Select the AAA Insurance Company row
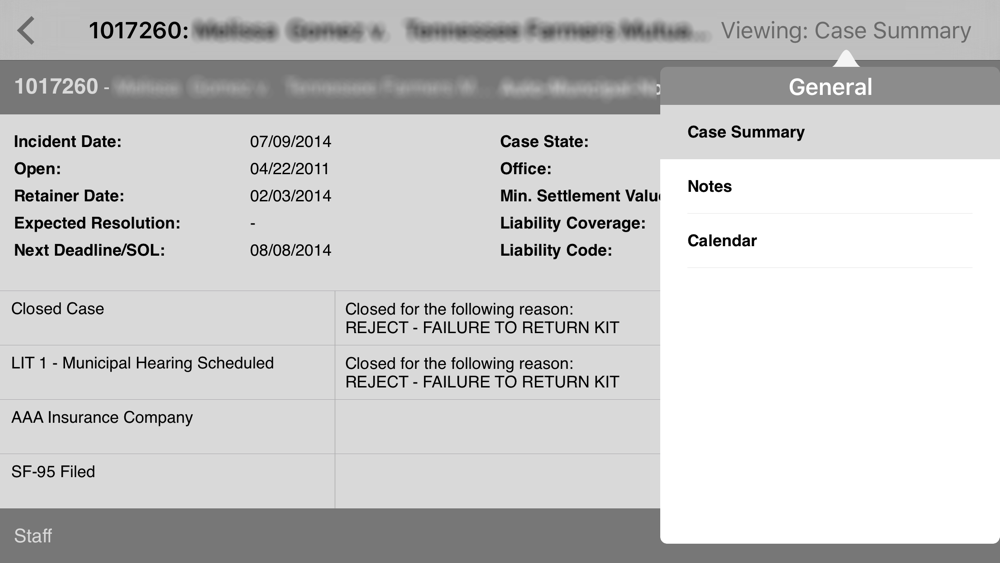This screenshot has height=563, width=1000. (167, 427)
